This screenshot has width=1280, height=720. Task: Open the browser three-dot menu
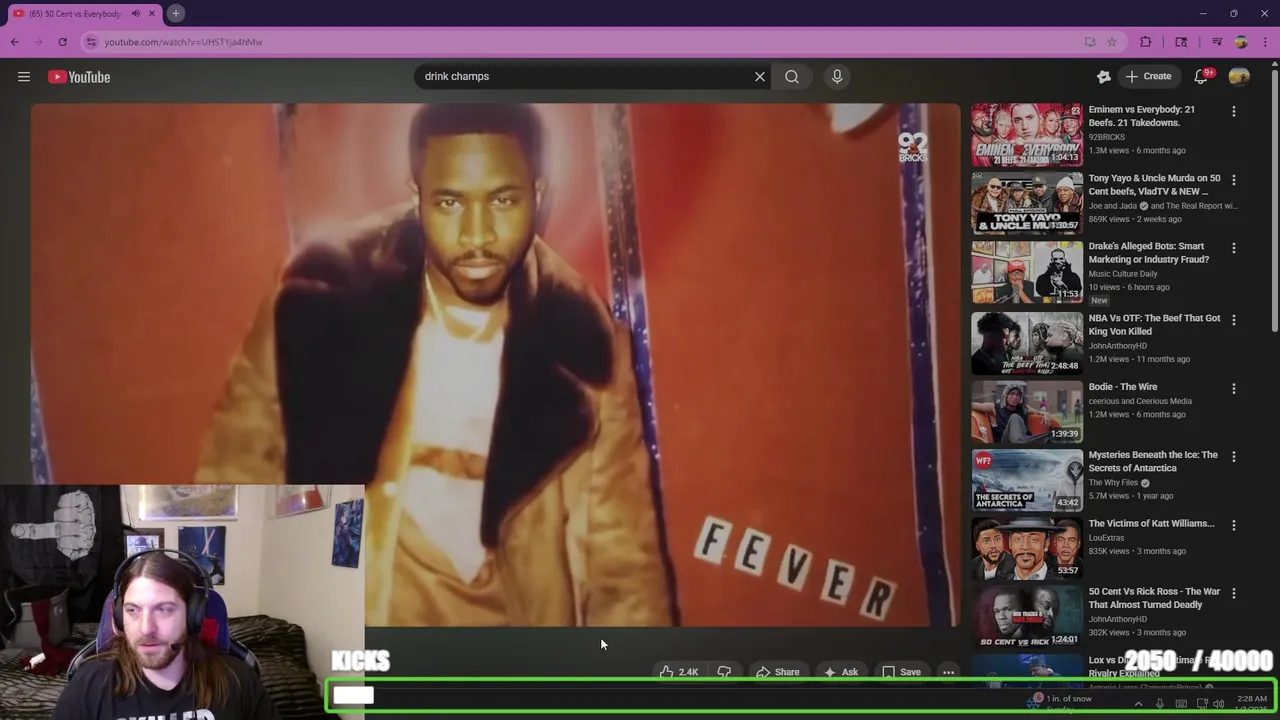click(1265, 42)
